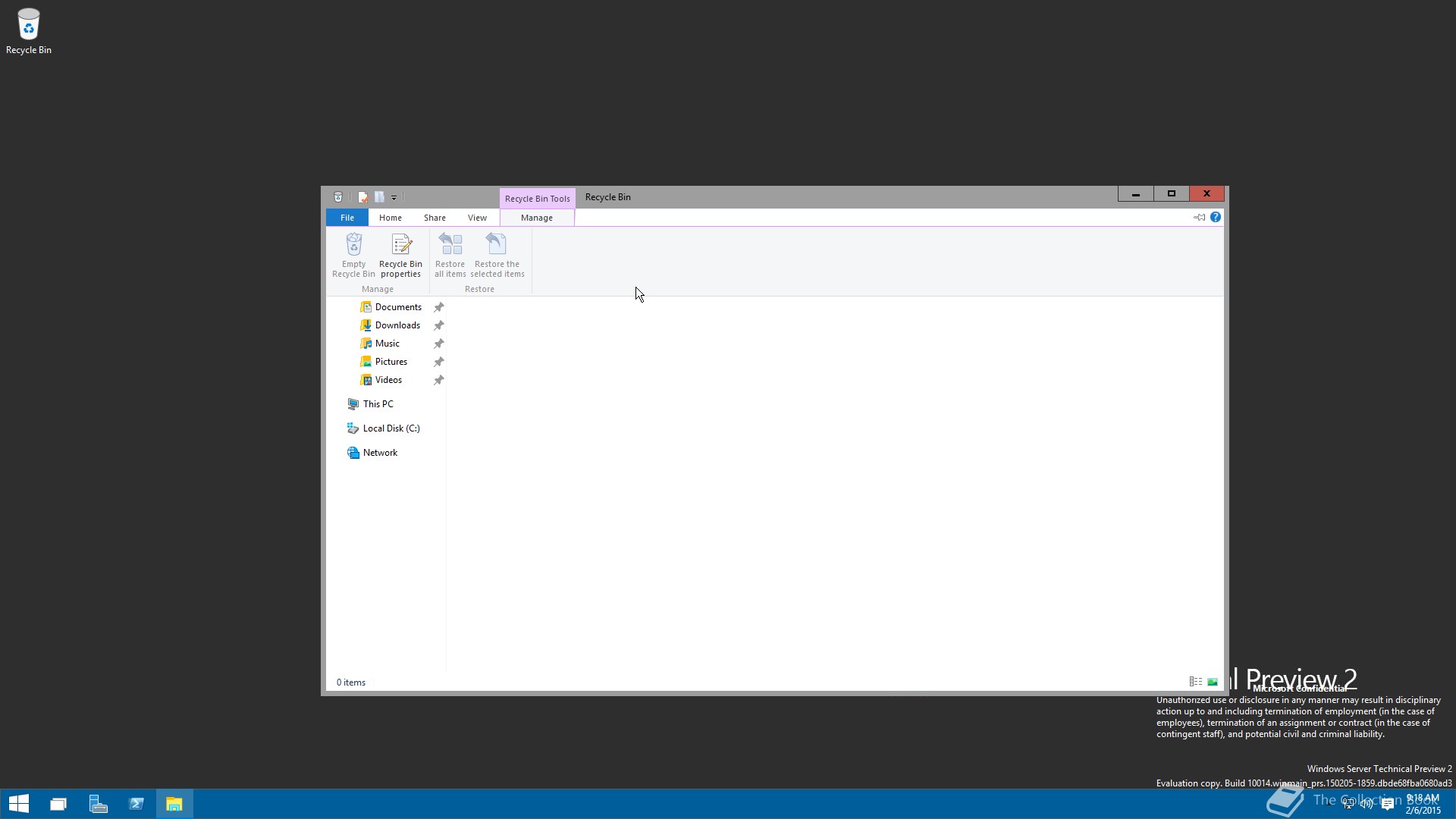This screenshot has width=1456, height=819.
Task: Click the Downloads folder icon
Action: [x=366, y=325]
